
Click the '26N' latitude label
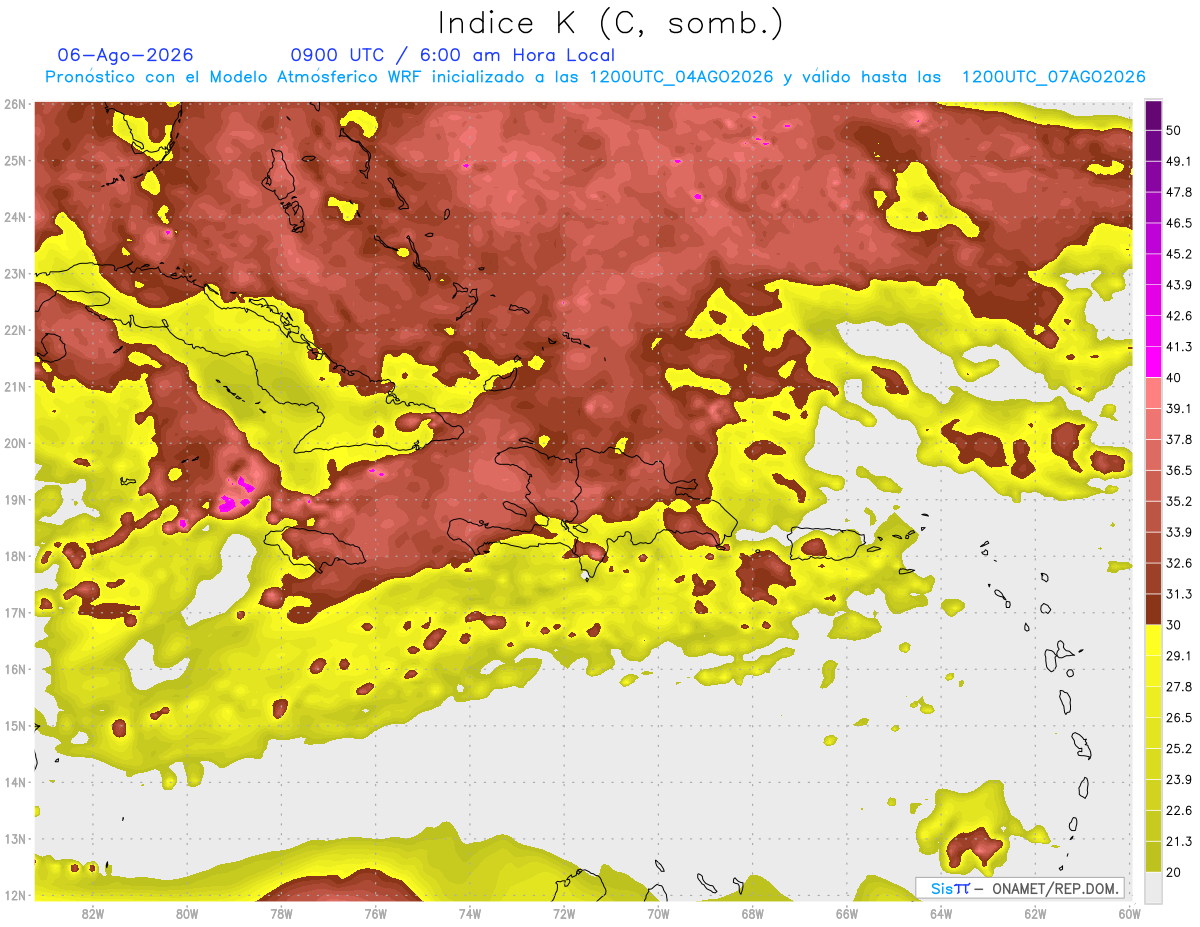pos(14,104)
